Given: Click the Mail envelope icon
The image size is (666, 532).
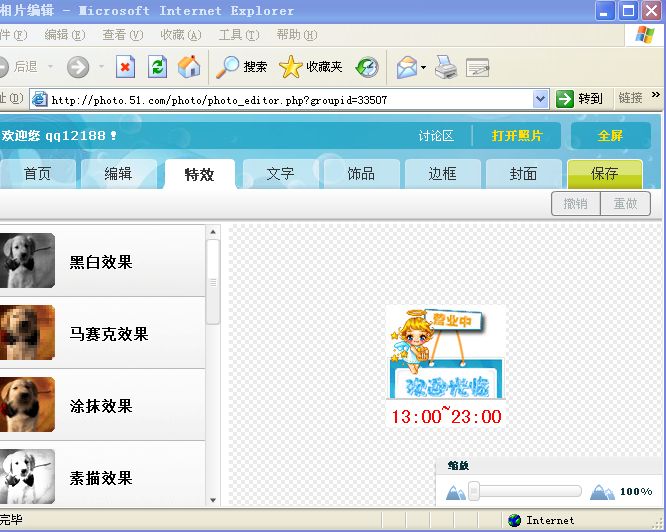Looking at the screenshot, I should [x=407, y=67].
